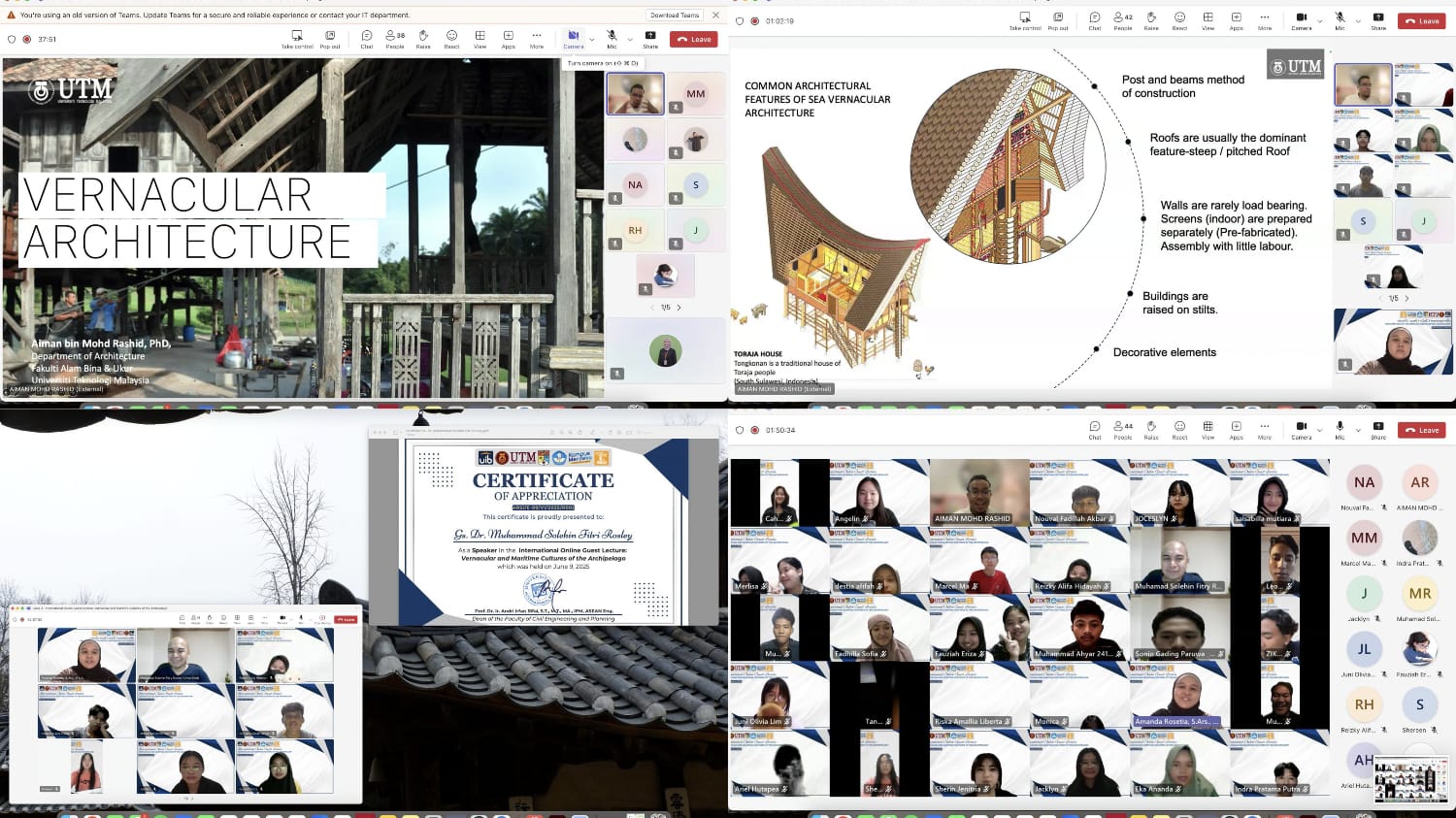Open the More options menu
1456x818 pixels.
537,39
